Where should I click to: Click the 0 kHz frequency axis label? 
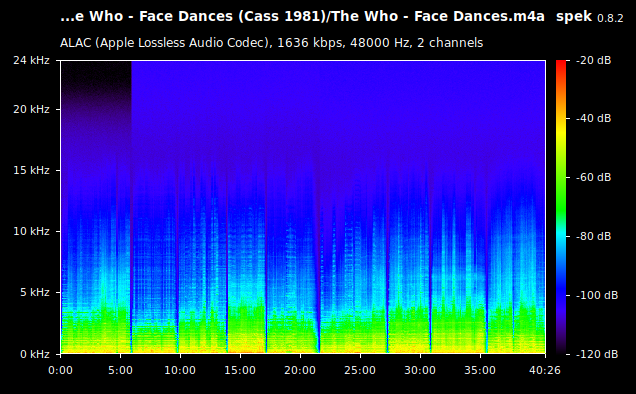35,354
